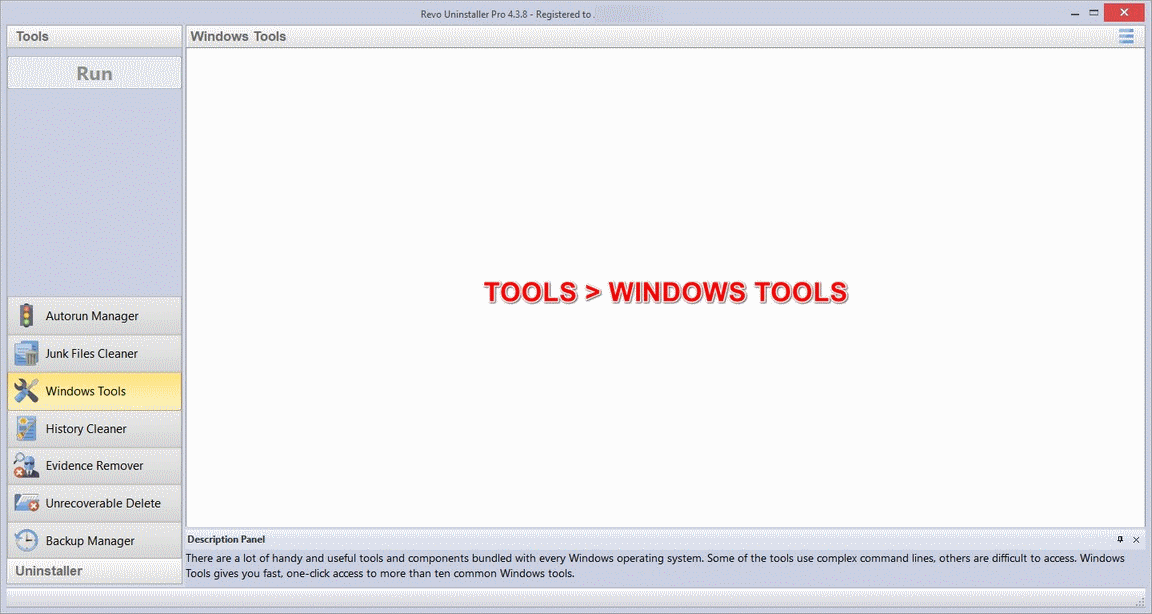The height and width of the screenshot is (614, 1152).
Task: Close the Revo Uninstaller Pro window
Action: (1124, 12)
